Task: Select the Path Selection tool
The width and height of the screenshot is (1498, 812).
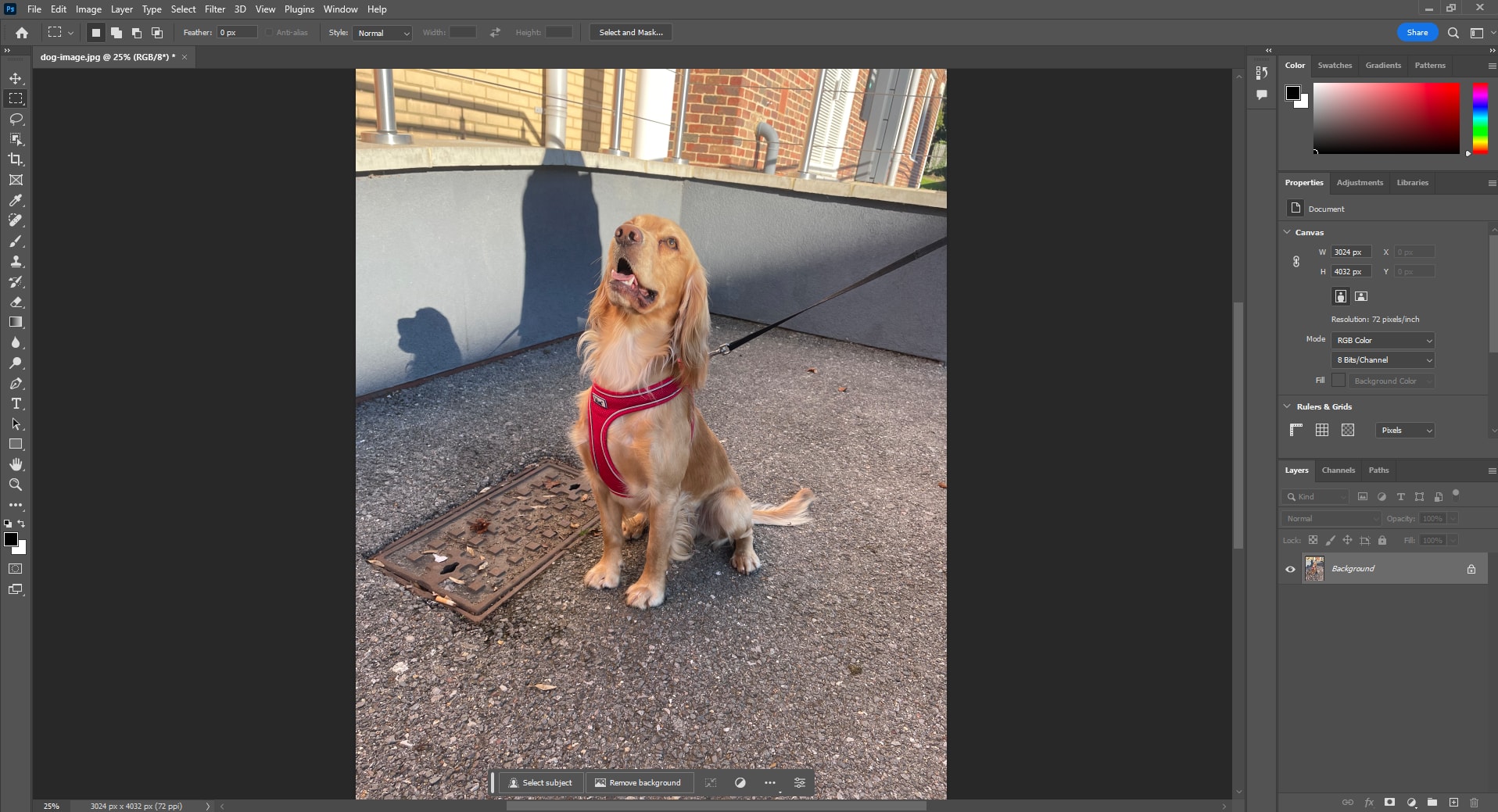Action: pos(16,424)
